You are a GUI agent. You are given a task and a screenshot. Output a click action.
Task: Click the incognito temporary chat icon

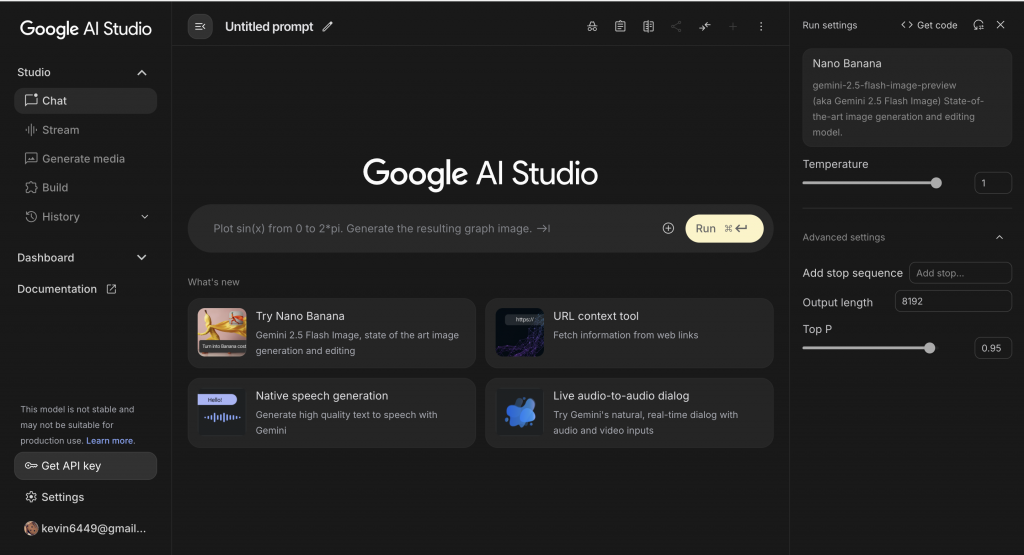(x=592, y=27)
